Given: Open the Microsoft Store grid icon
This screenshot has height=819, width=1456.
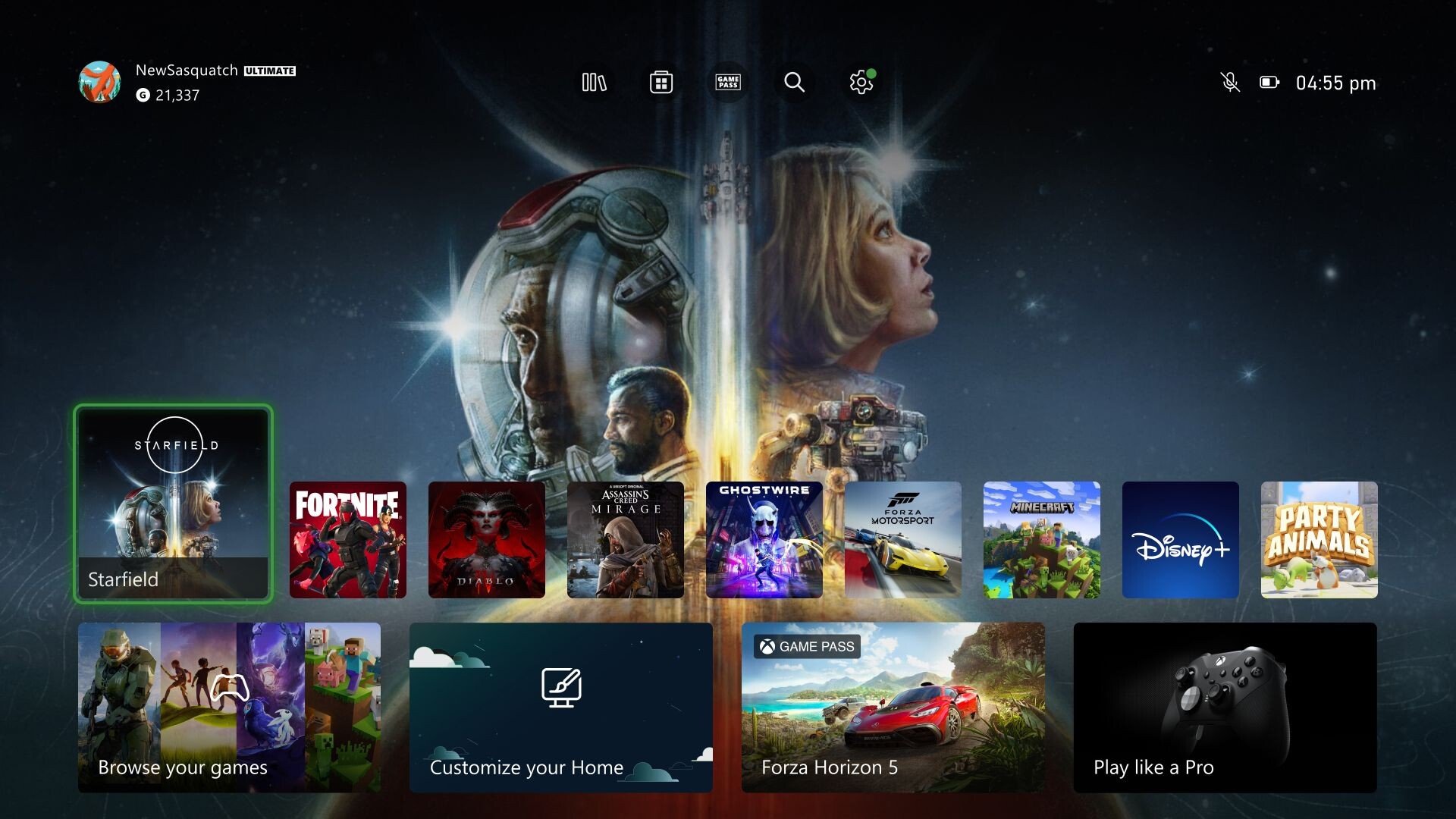Looking at the screenshot, I should (x=660, y=81).
